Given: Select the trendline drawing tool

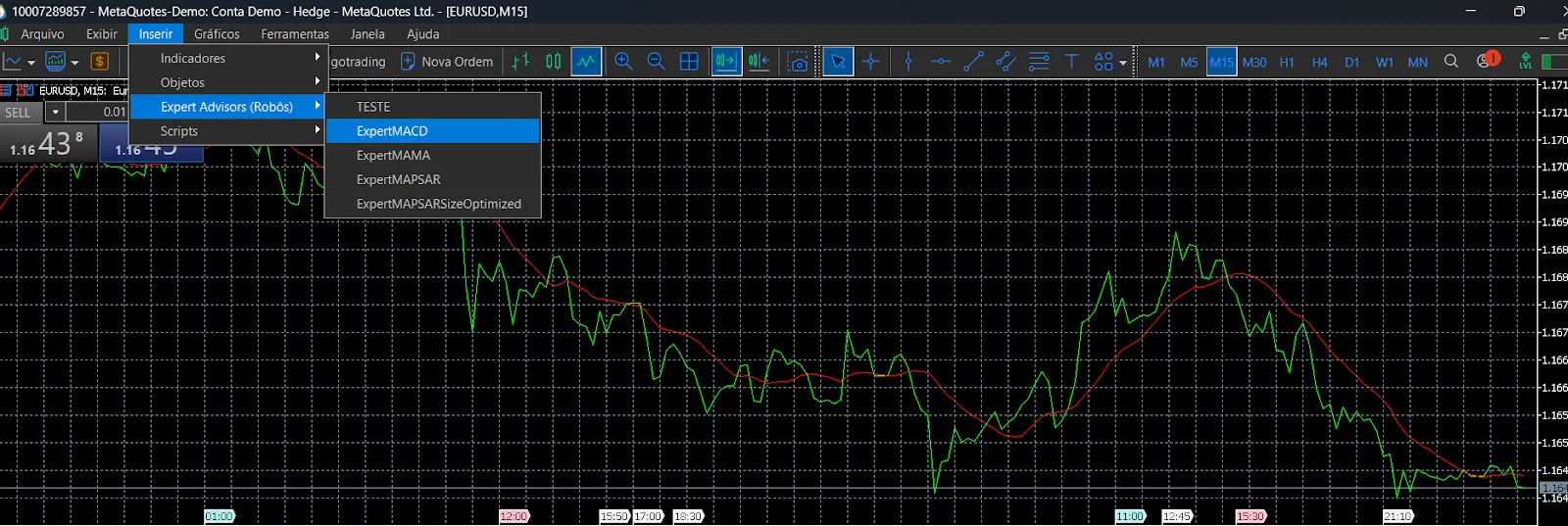Looking at the screenshot, I should point(973,62).
